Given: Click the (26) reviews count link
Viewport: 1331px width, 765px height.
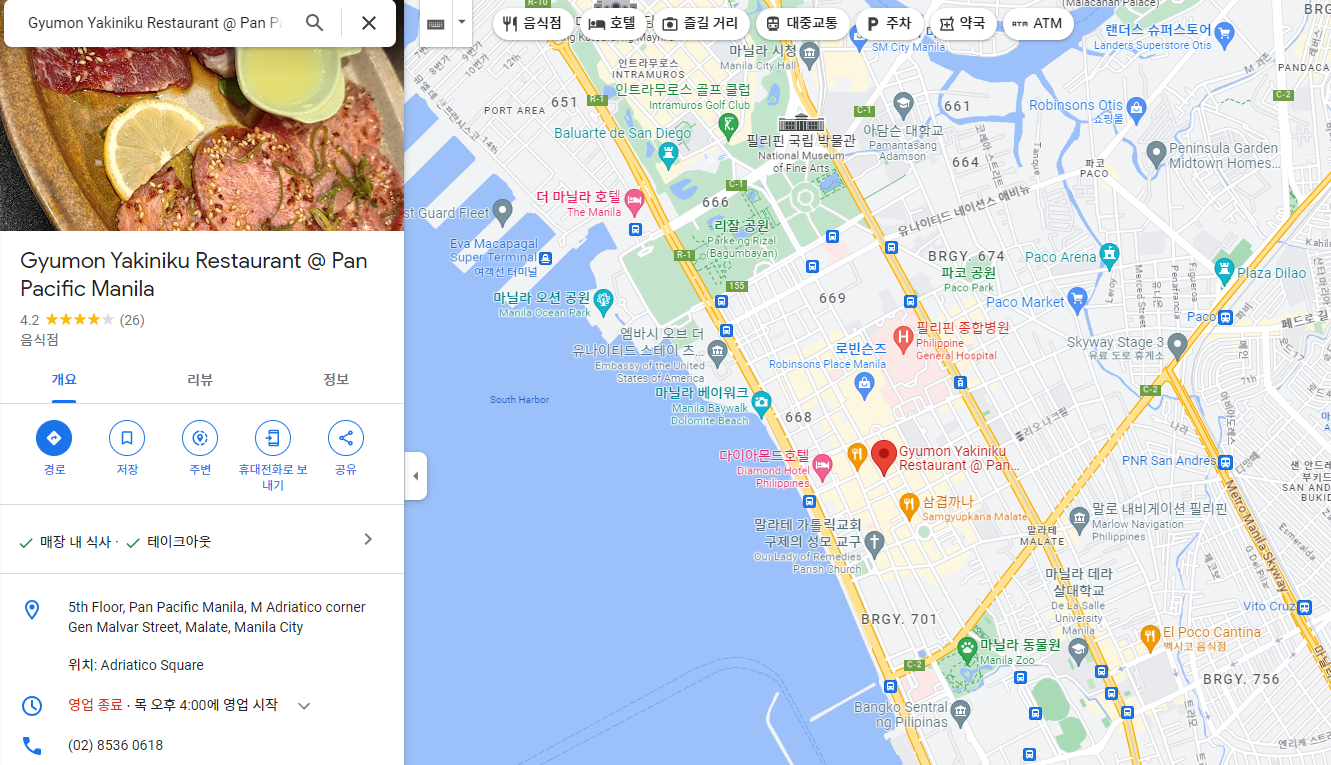Looking at the screenshot, I should 132,321.
